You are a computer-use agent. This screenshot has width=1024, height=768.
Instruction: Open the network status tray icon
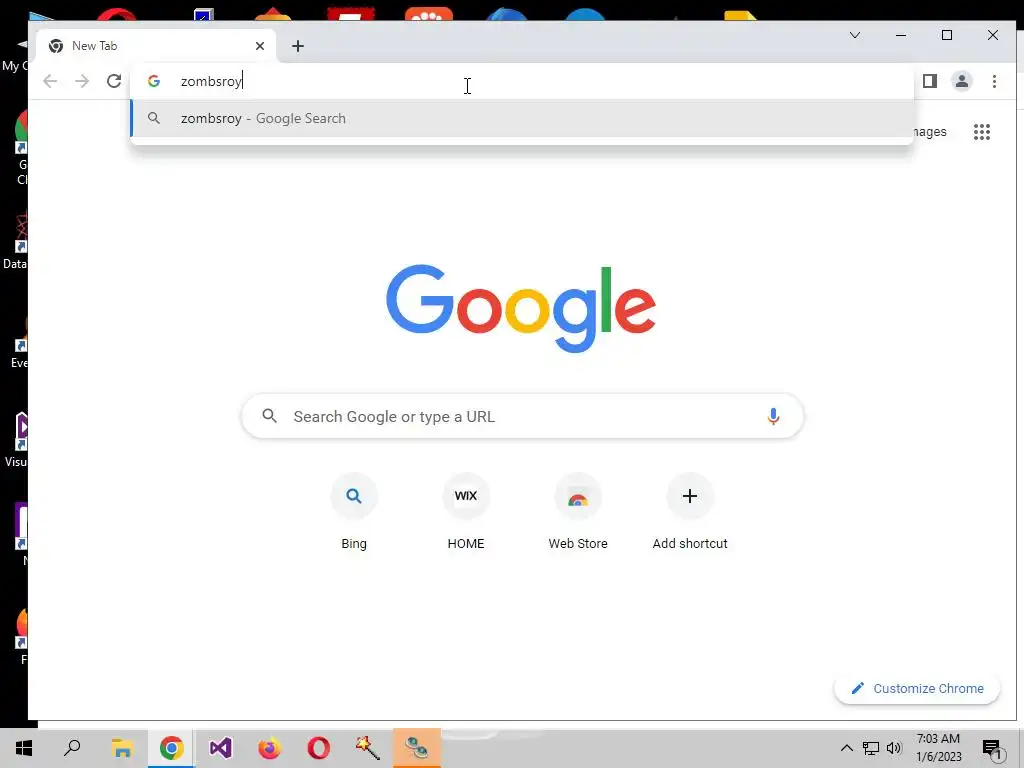coord(871,748)
